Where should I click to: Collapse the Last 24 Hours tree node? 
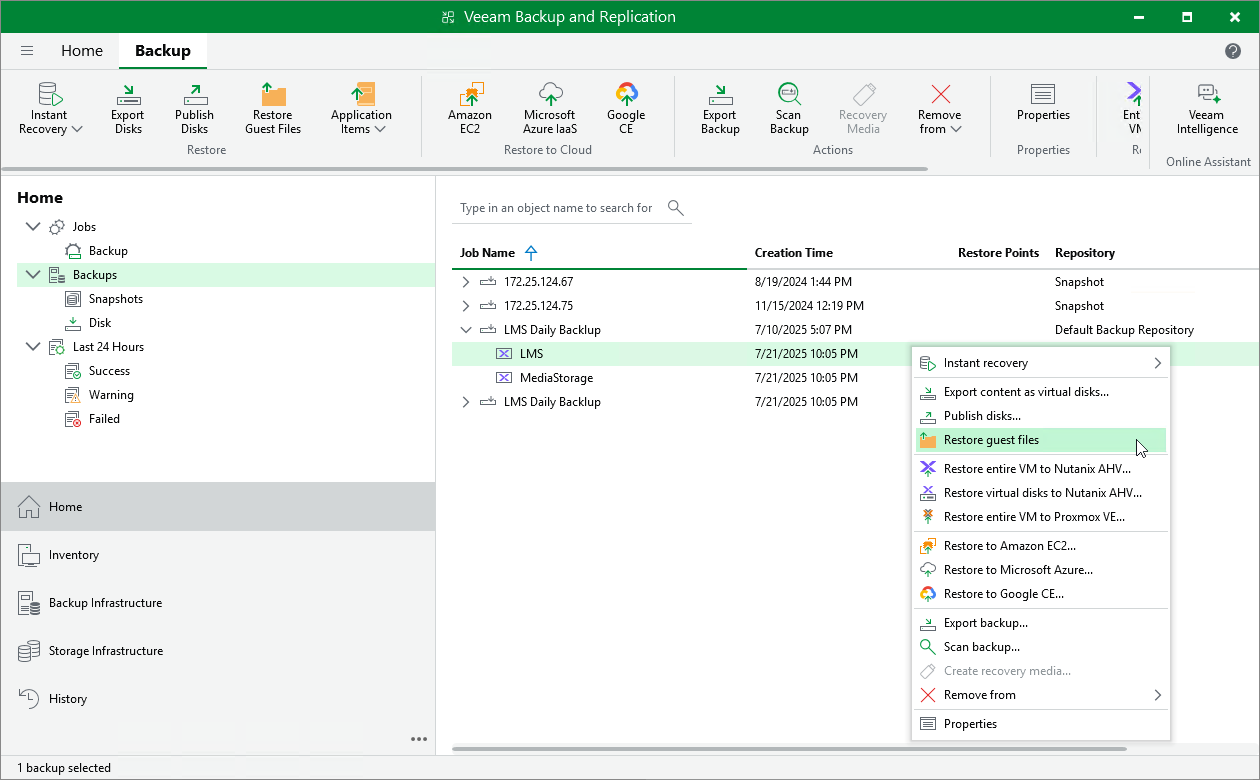point(33,347)
